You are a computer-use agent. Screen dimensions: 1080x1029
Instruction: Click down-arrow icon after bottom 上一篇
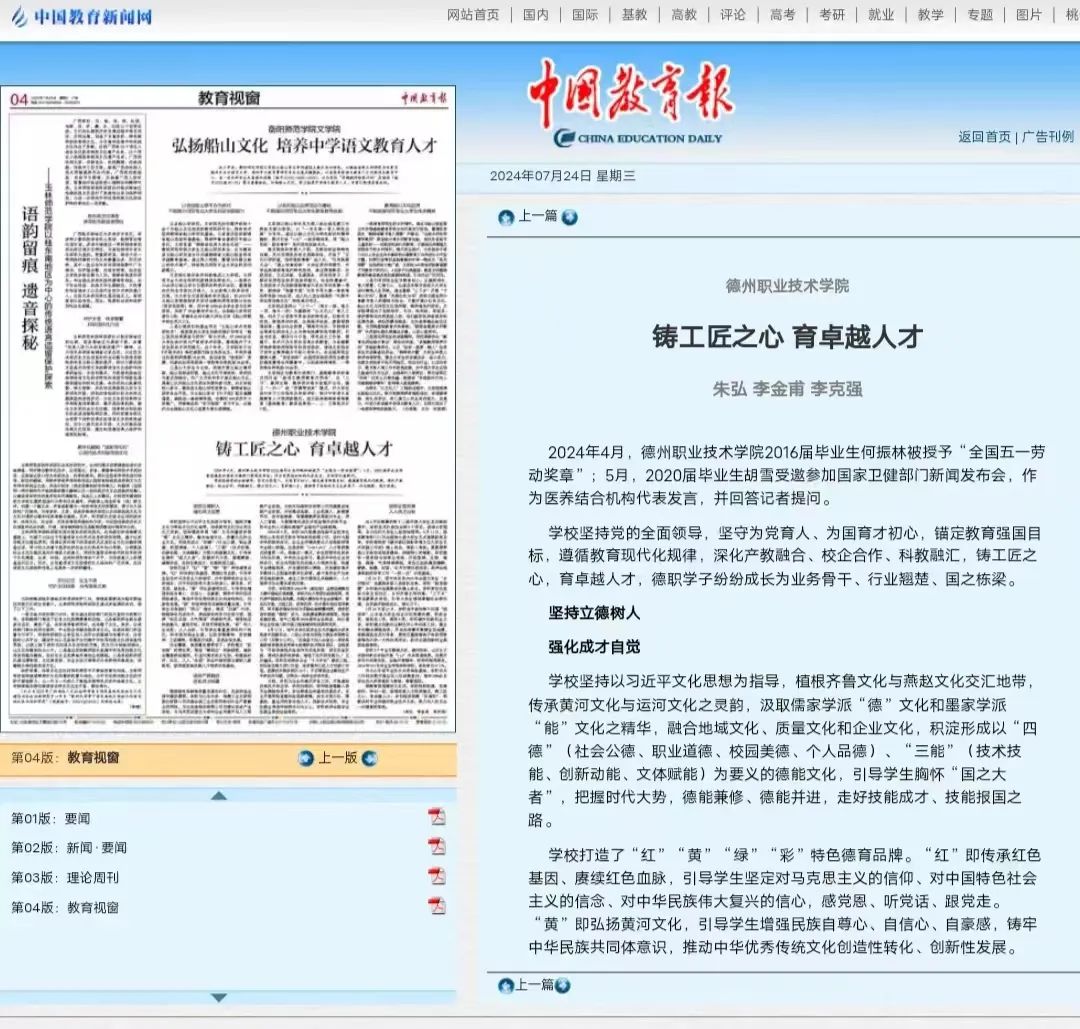[x=563, y=986]
